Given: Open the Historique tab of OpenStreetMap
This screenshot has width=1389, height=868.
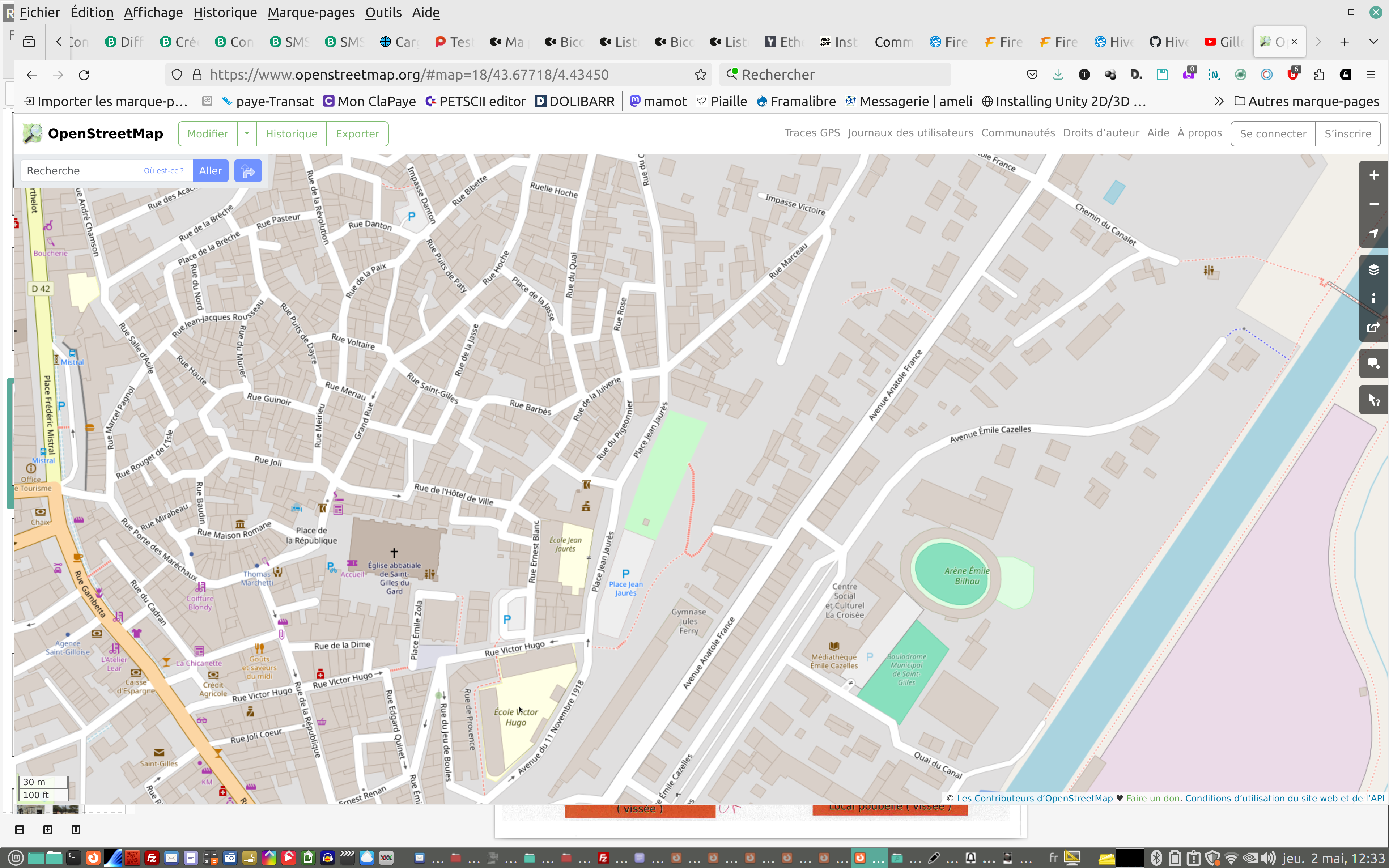Looking at the screenshot, I should tap(291, 133).
